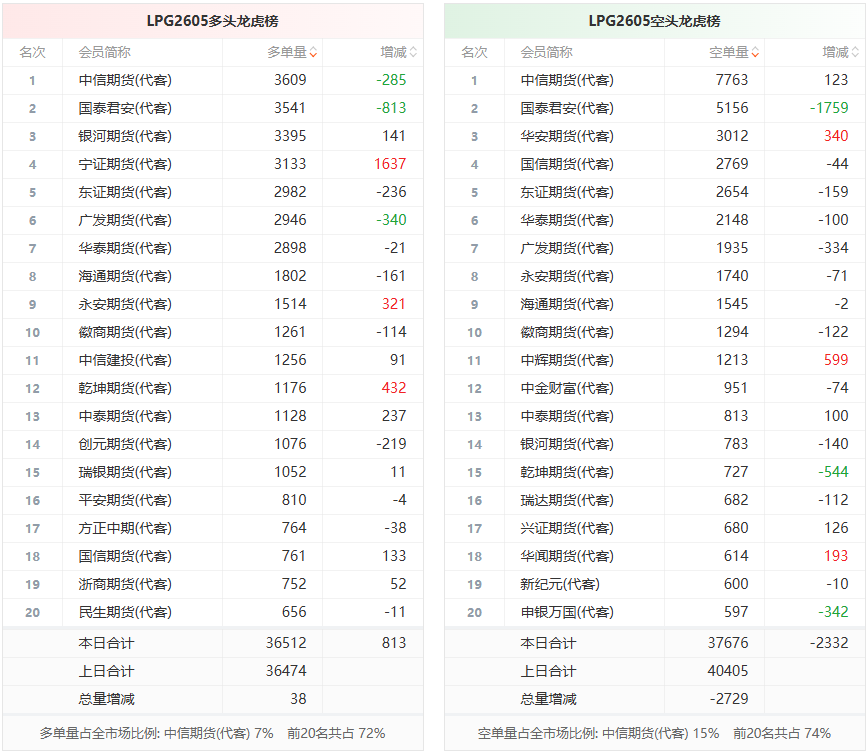
Task: Select 兴证期货(代客) row name
Action: click(x=567, y=528)
